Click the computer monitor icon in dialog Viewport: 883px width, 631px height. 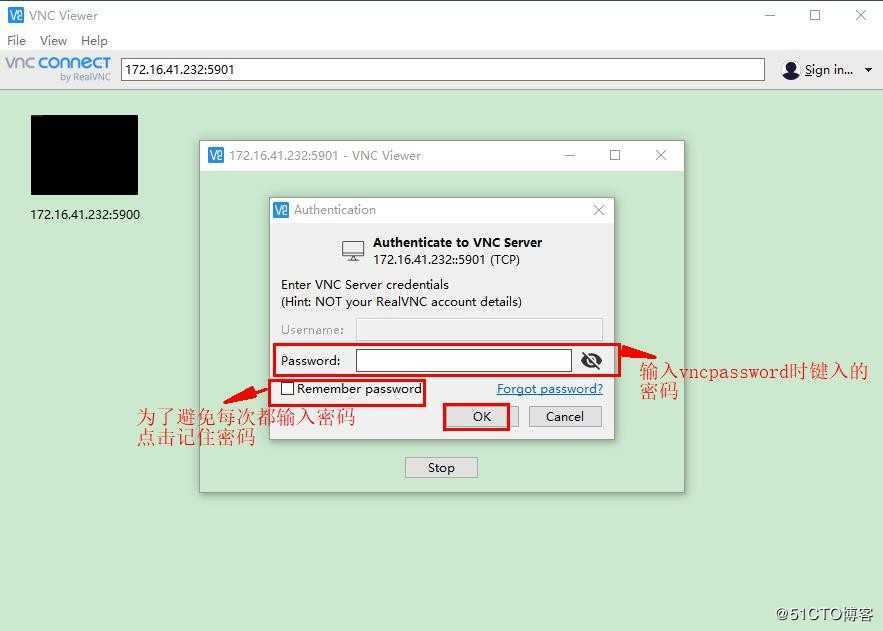point(353,251)
